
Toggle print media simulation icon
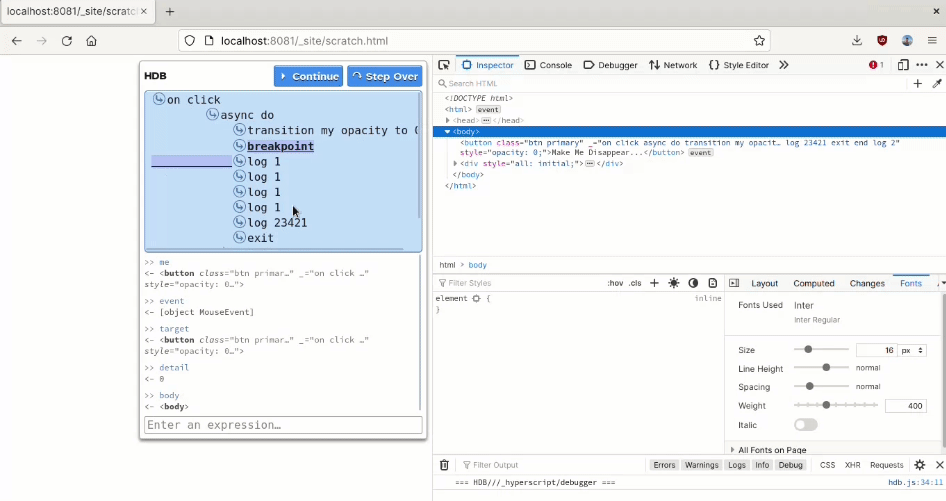tap(713, 283)
